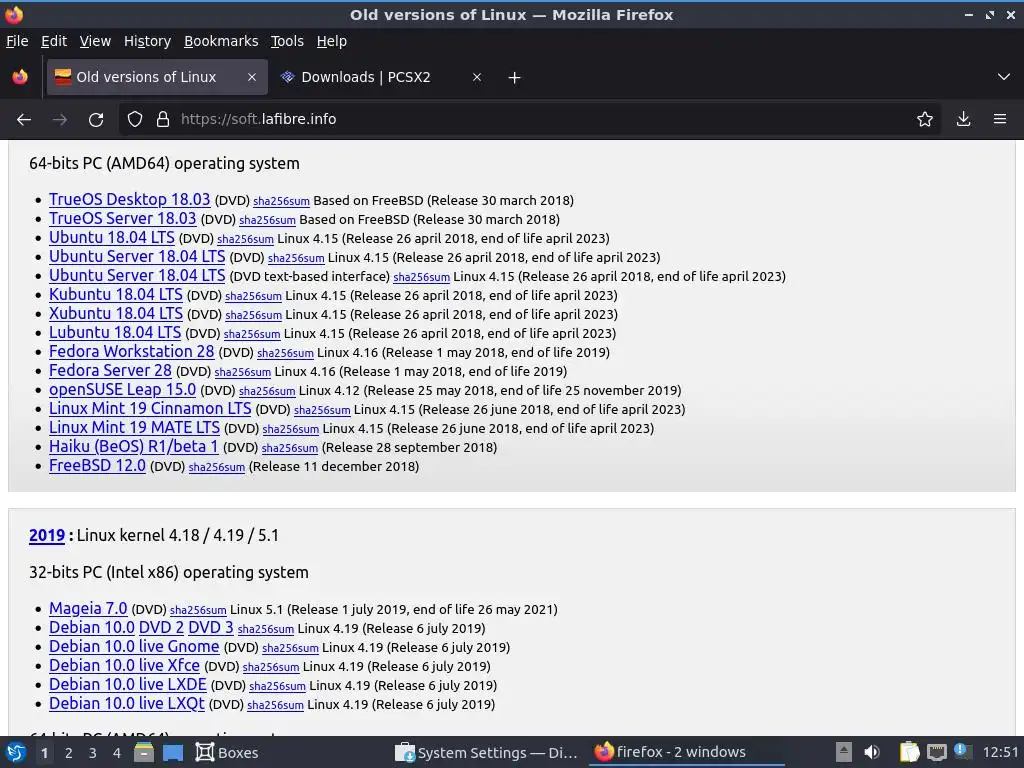Open the Firefox hamburger application menu
The width and height of the screenshot is (1024, 768).
point(1000,119)
